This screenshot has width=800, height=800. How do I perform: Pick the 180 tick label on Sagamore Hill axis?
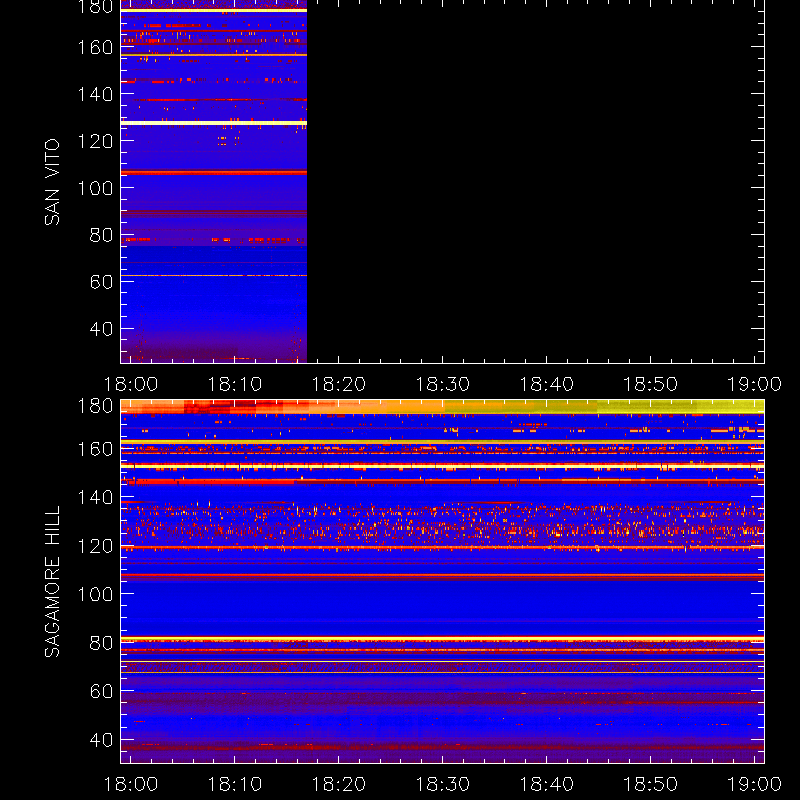click(x=95, y=406)
